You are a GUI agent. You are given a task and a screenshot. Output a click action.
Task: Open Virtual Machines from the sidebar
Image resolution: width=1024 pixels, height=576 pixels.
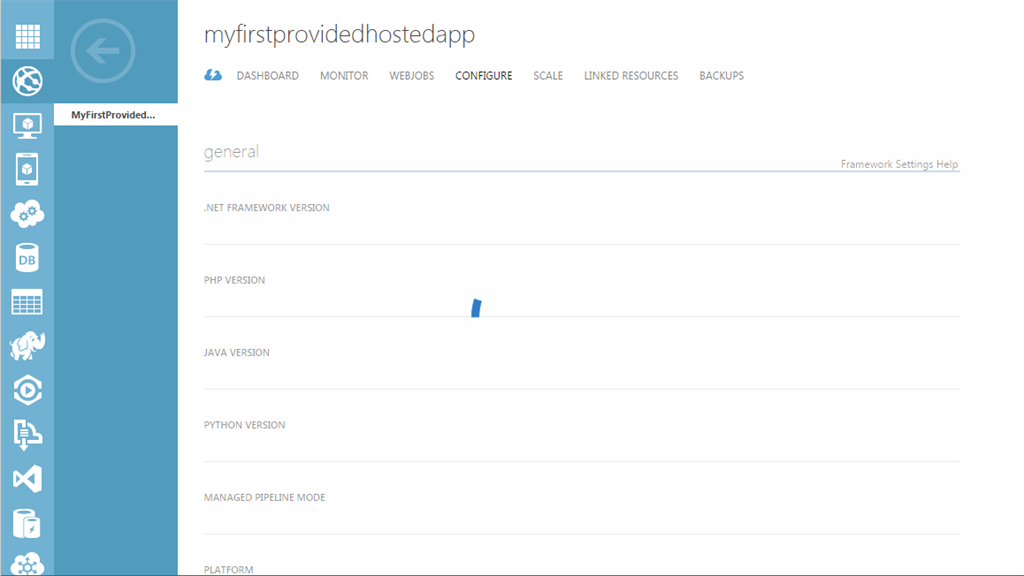27,124
